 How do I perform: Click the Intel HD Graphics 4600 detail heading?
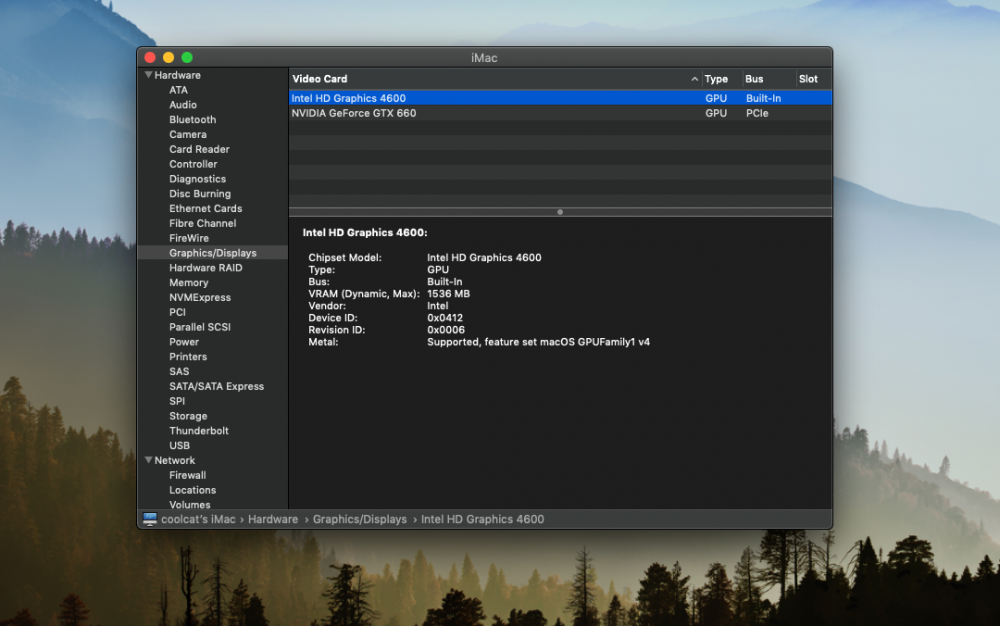[365, 232]
